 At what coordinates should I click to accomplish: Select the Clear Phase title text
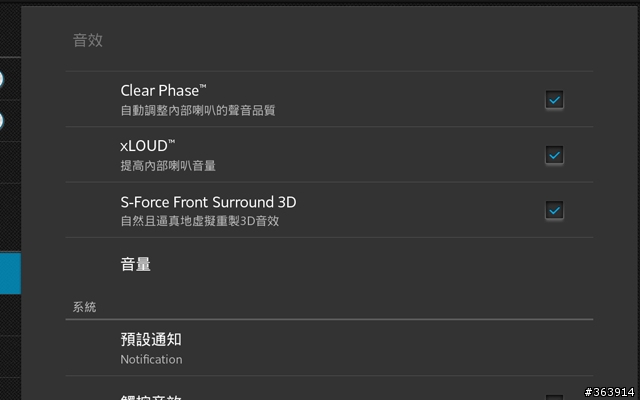163,91
